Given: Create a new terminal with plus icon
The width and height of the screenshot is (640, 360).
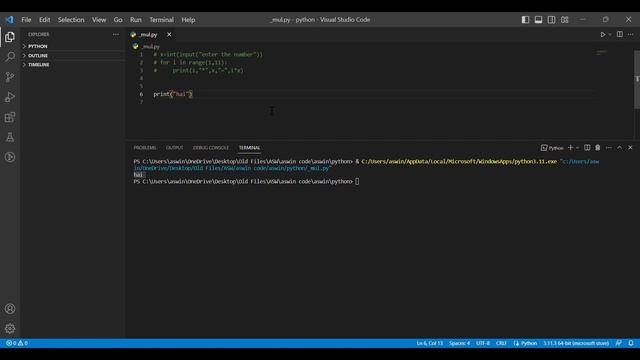Looking at the screenshot, I should click(x=571, y=147).
